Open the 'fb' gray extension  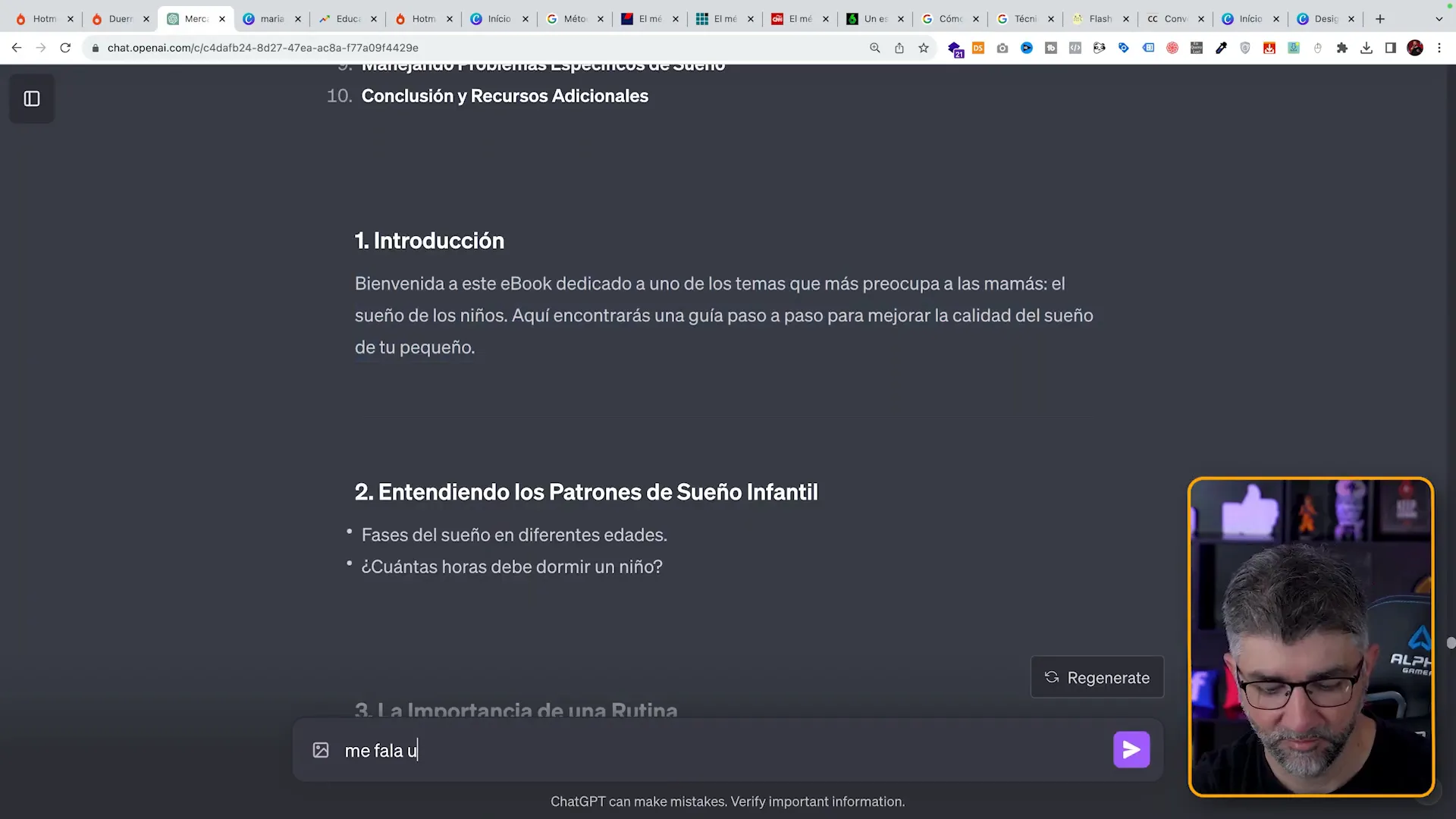click(x=1051, y=48)
